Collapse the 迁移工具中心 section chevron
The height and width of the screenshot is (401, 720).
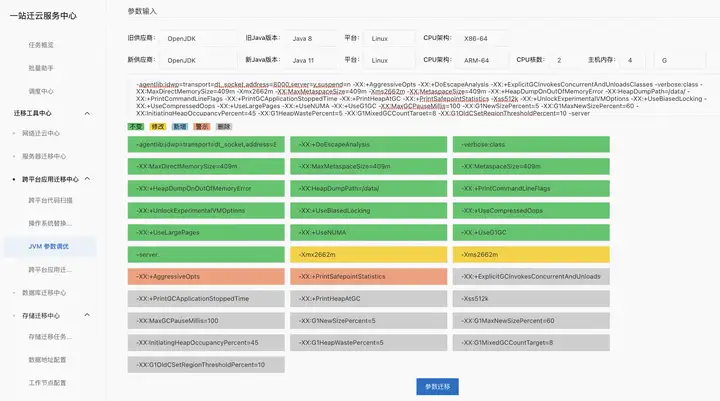pos(87,113)
